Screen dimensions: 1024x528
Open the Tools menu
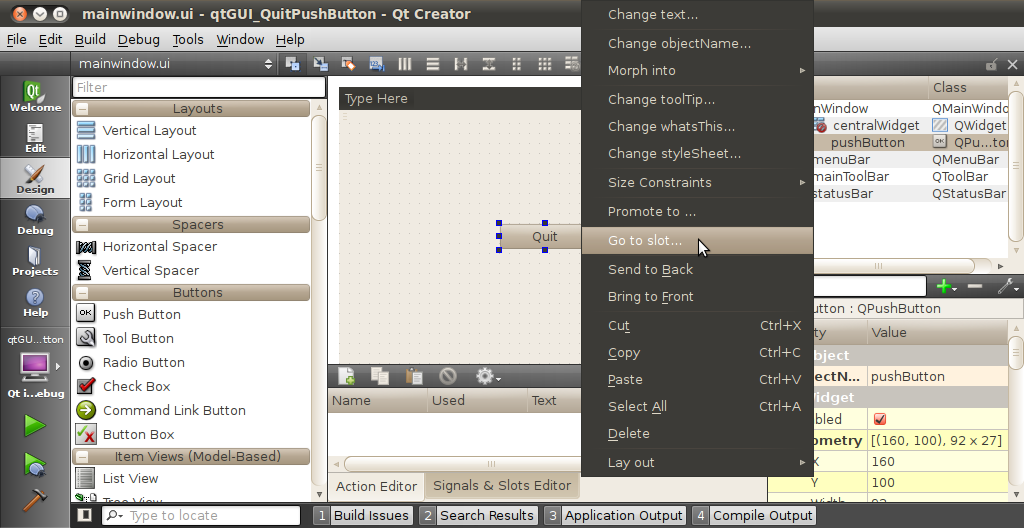[188, 40]
